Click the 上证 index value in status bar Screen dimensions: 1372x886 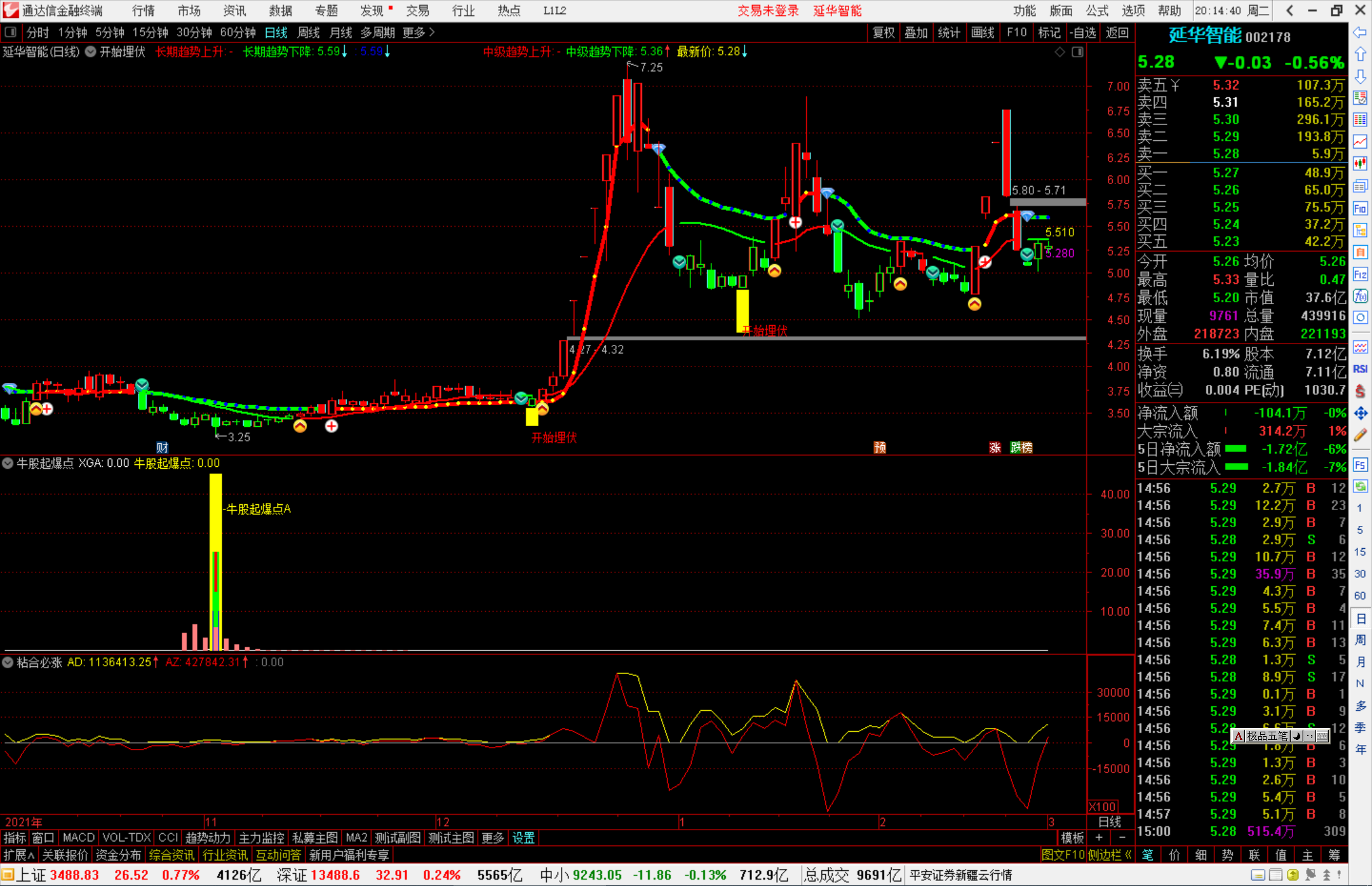(74, 875)
